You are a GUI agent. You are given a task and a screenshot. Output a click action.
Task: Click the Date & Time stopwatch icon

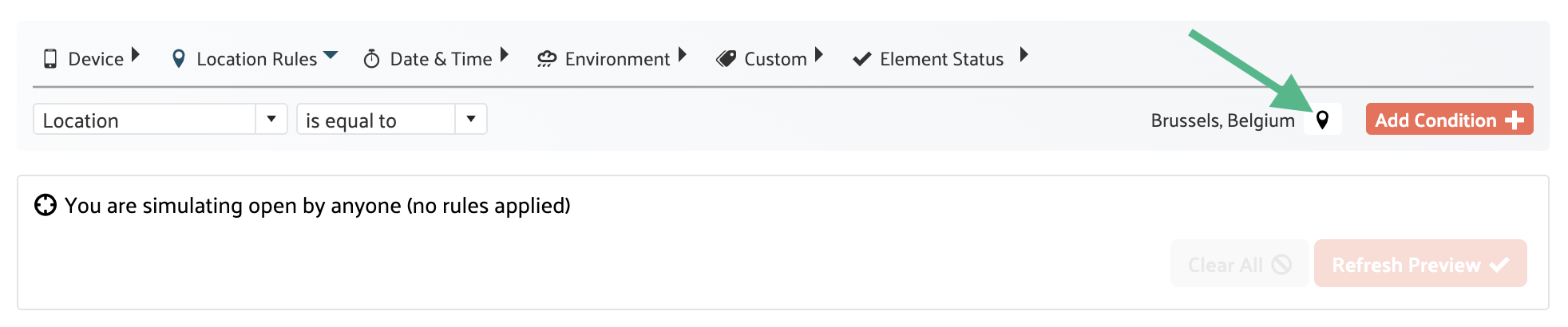pos(371,59)
